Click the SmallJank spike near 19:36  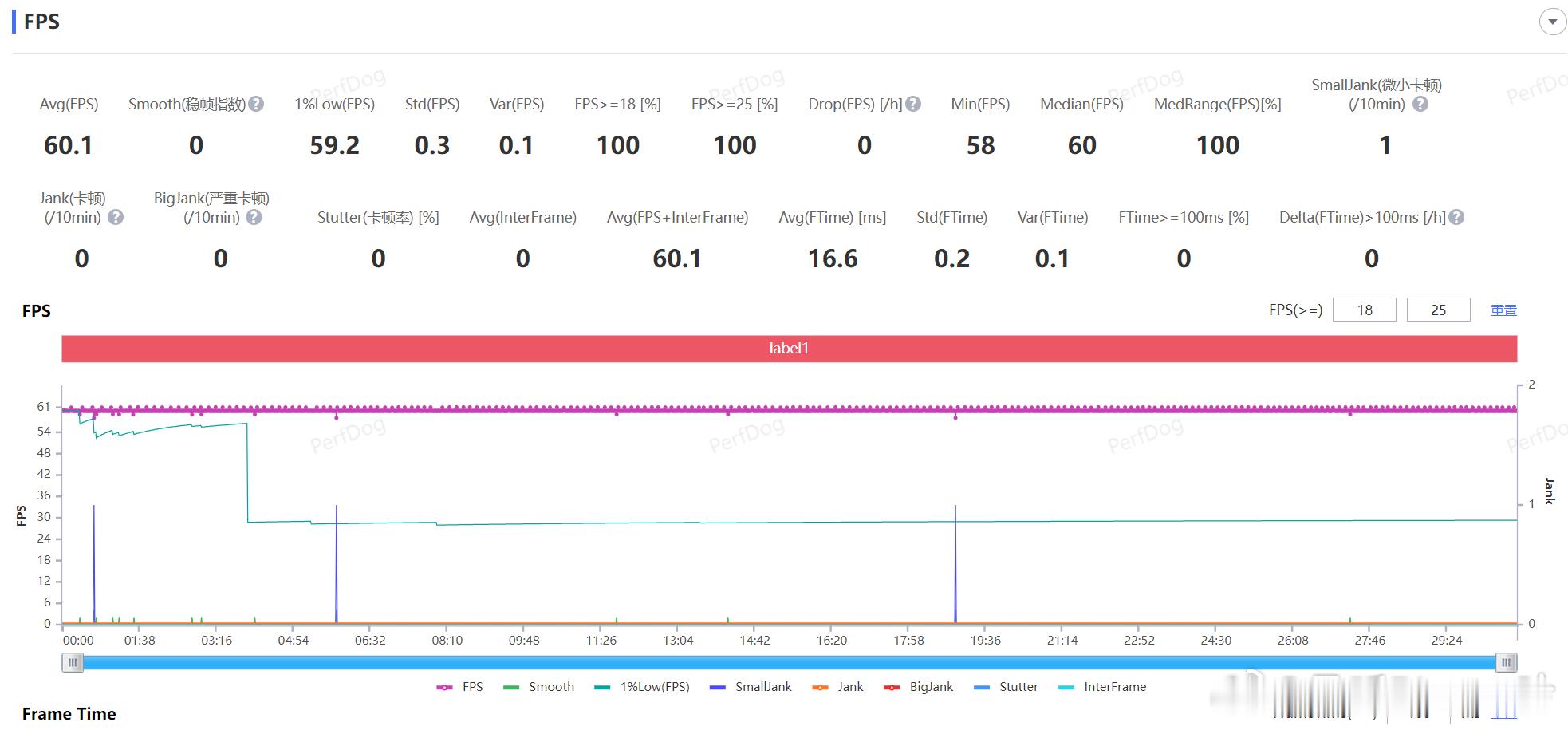[x=955, y=562]
